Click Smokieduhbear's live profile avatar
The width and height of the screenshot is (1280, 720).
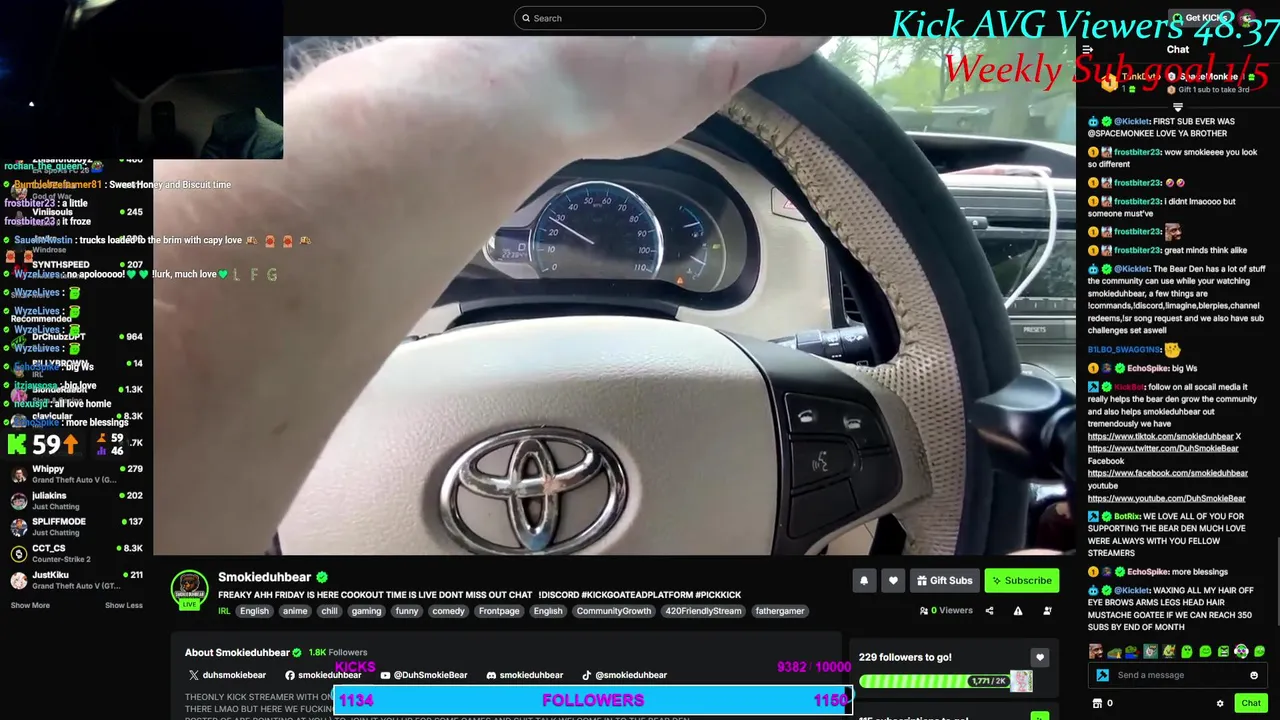coord(189,589)
